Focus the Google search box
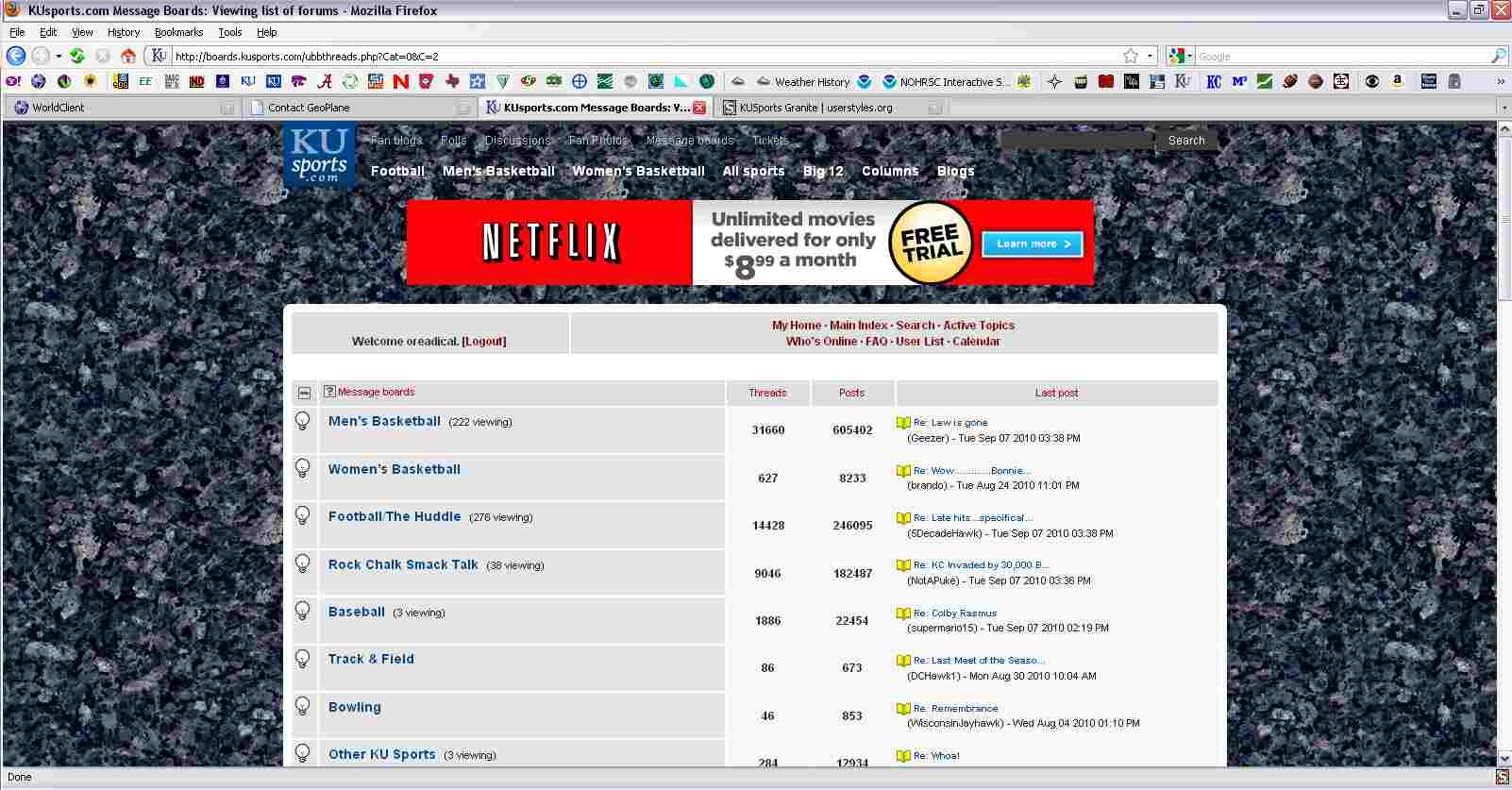The width and height of the screenshot is (1512, 790). coord(1342,56)
